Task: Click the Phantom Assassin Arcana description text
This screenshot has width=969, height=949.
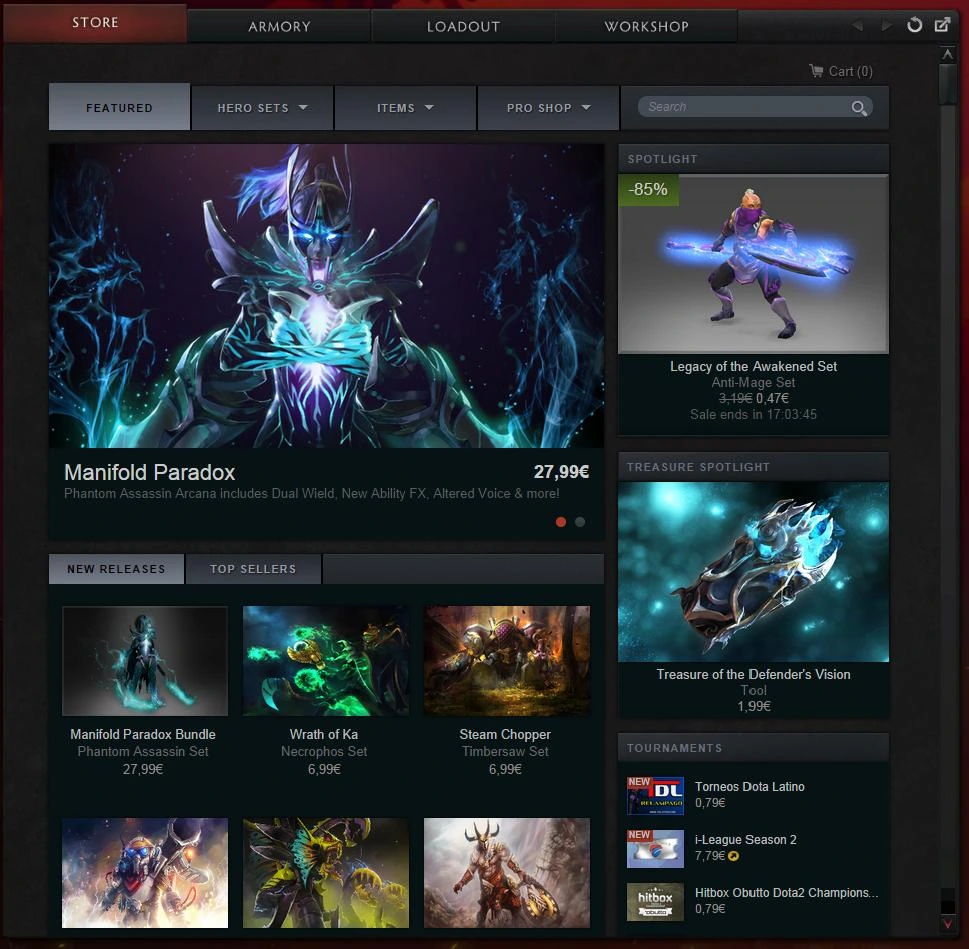Action: 311,494
